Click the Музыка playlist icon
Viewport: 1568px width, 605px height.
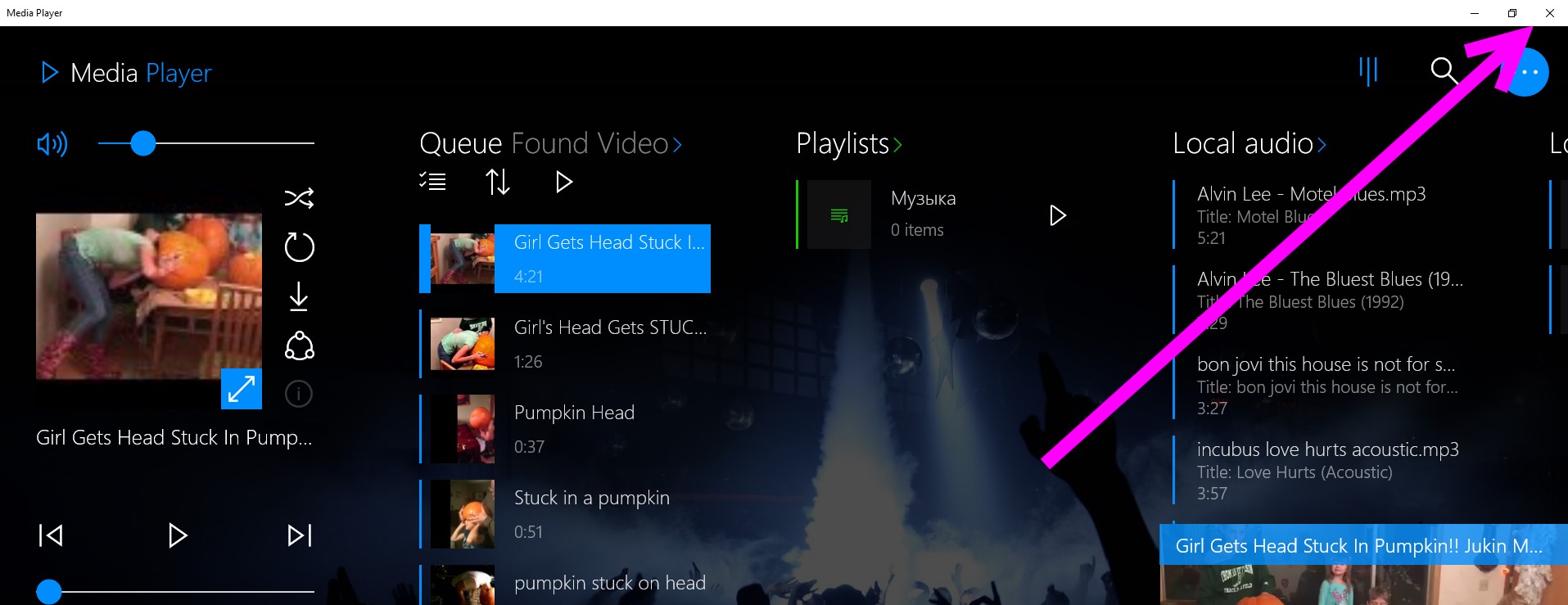(x=839, y=214)
